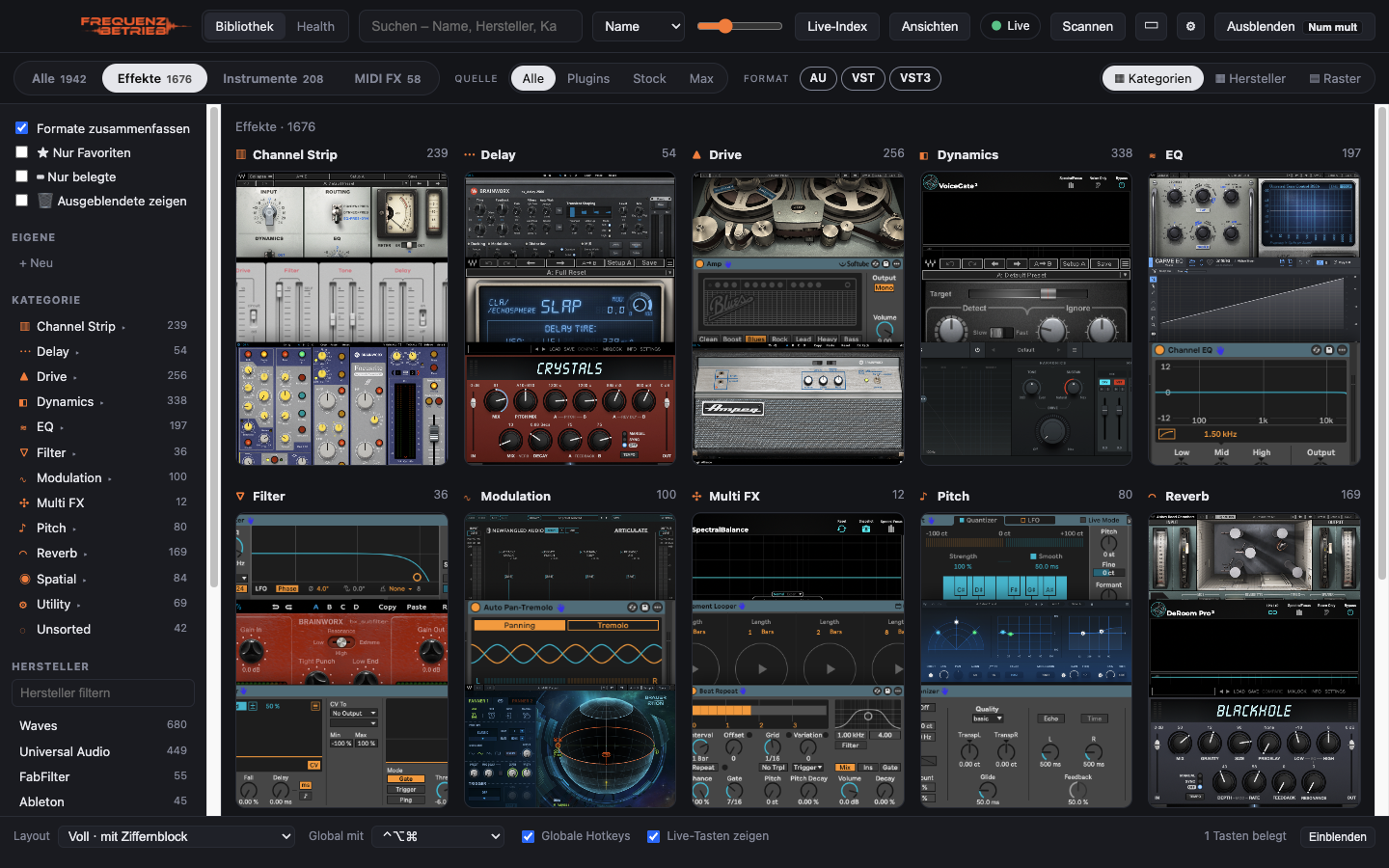This screenshot has height=868, width=1389.
Task: Click the Delay dots icon in sidebar
Action: [24, 352]
